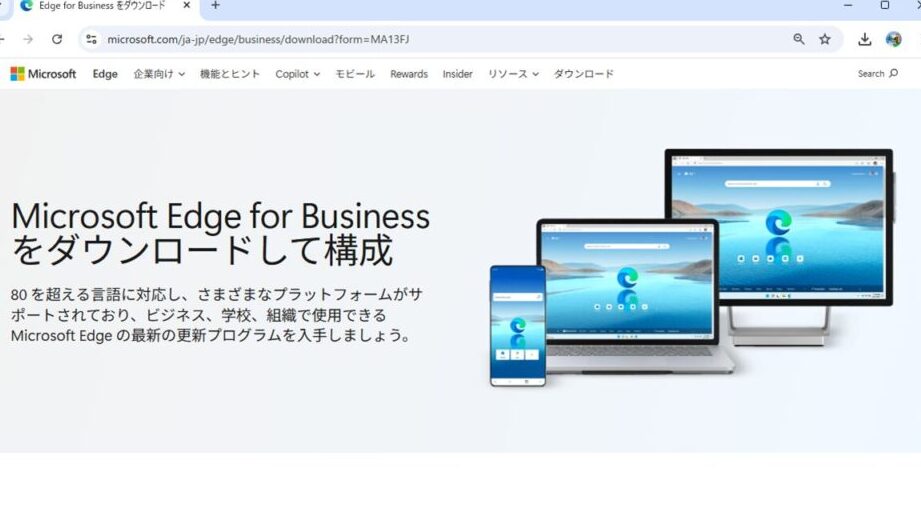Maximize the browser window
Image resolution: width=921 pixels, height=518 pixels.
click(885, 5)
